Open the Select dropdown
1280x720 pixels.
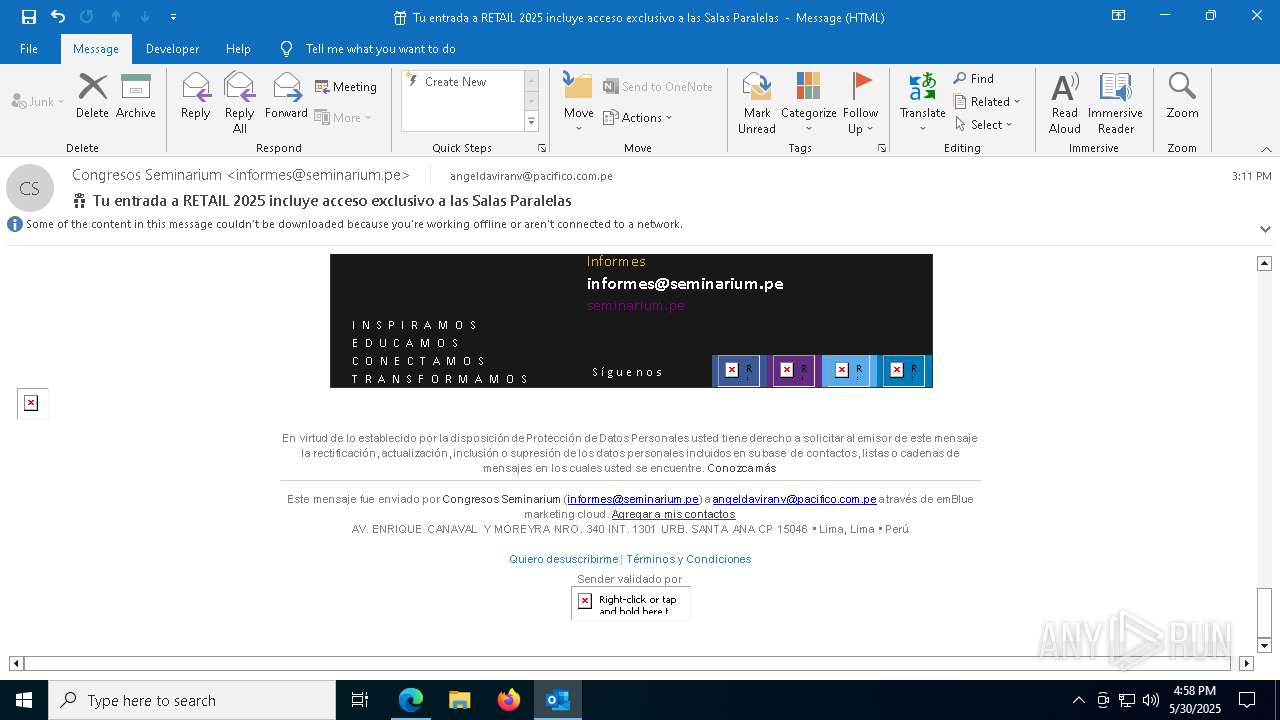point(984,125)
